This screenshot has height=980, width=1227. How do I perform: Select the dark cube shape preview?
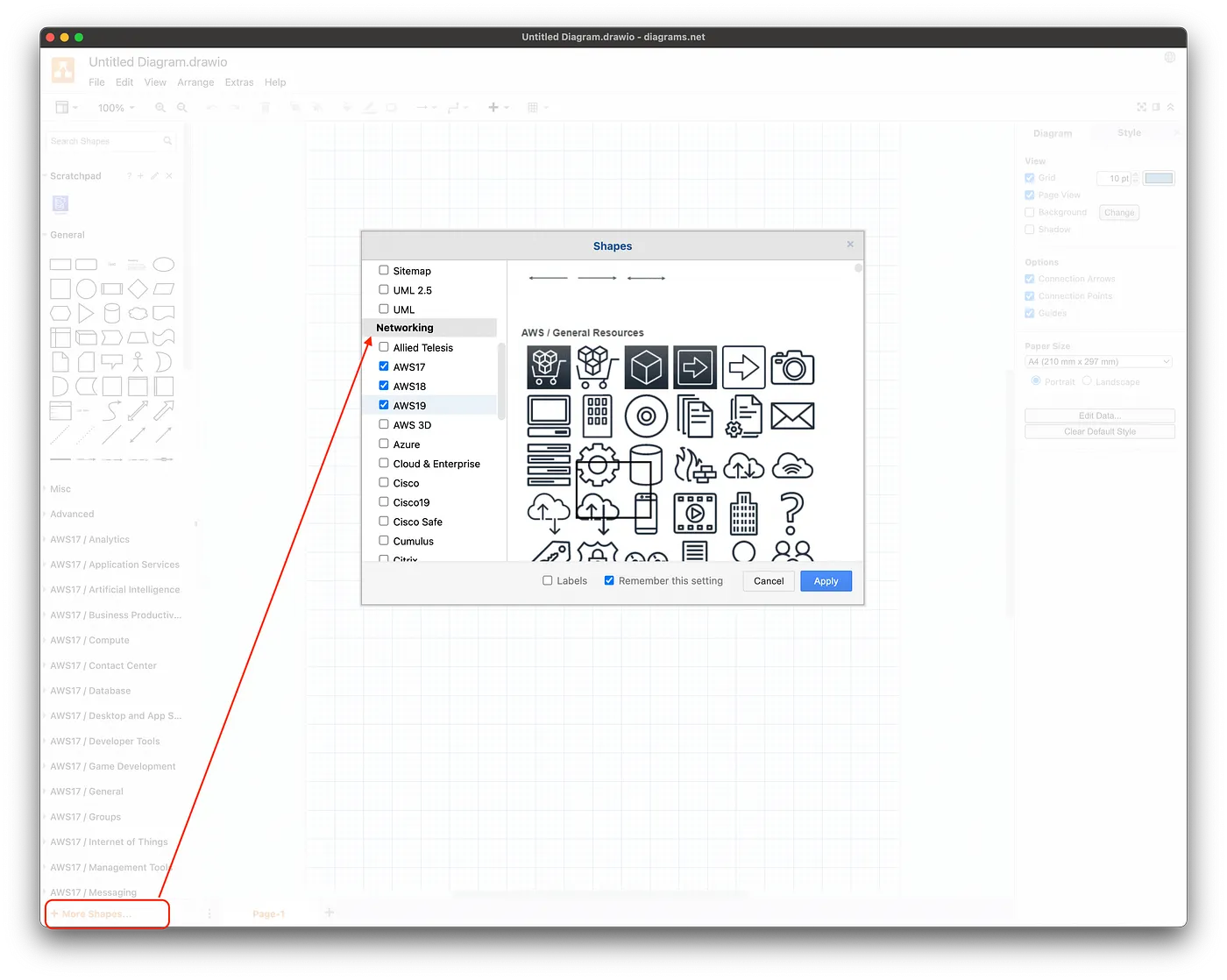pos(646,366)
